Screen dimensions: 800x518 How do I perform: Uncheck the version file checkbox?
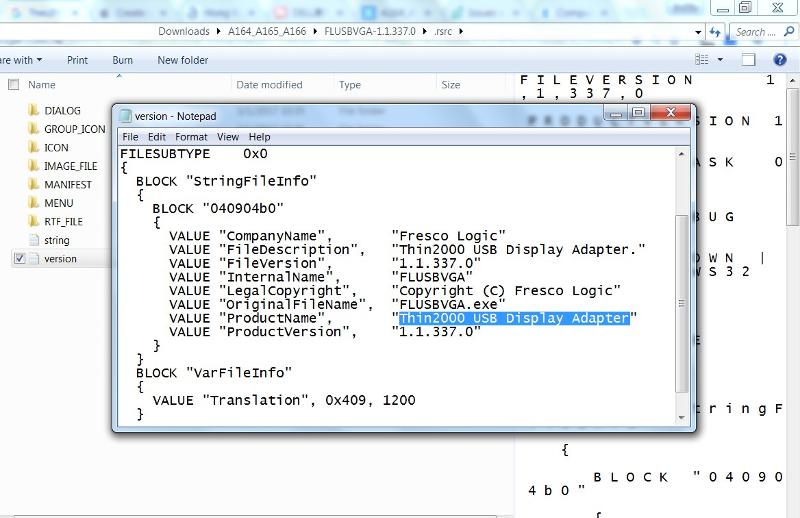19,259
